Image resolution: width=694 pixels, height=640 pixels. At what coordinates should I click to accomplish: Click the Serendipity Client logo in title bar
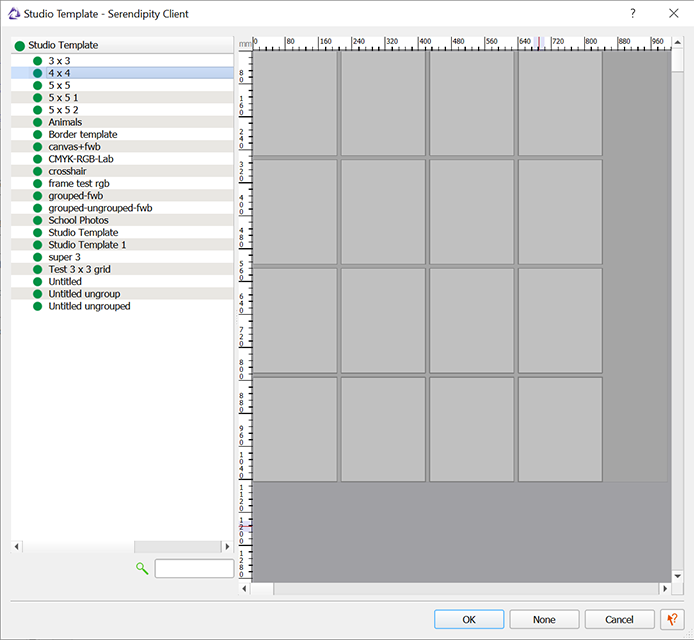pos(14,14)
